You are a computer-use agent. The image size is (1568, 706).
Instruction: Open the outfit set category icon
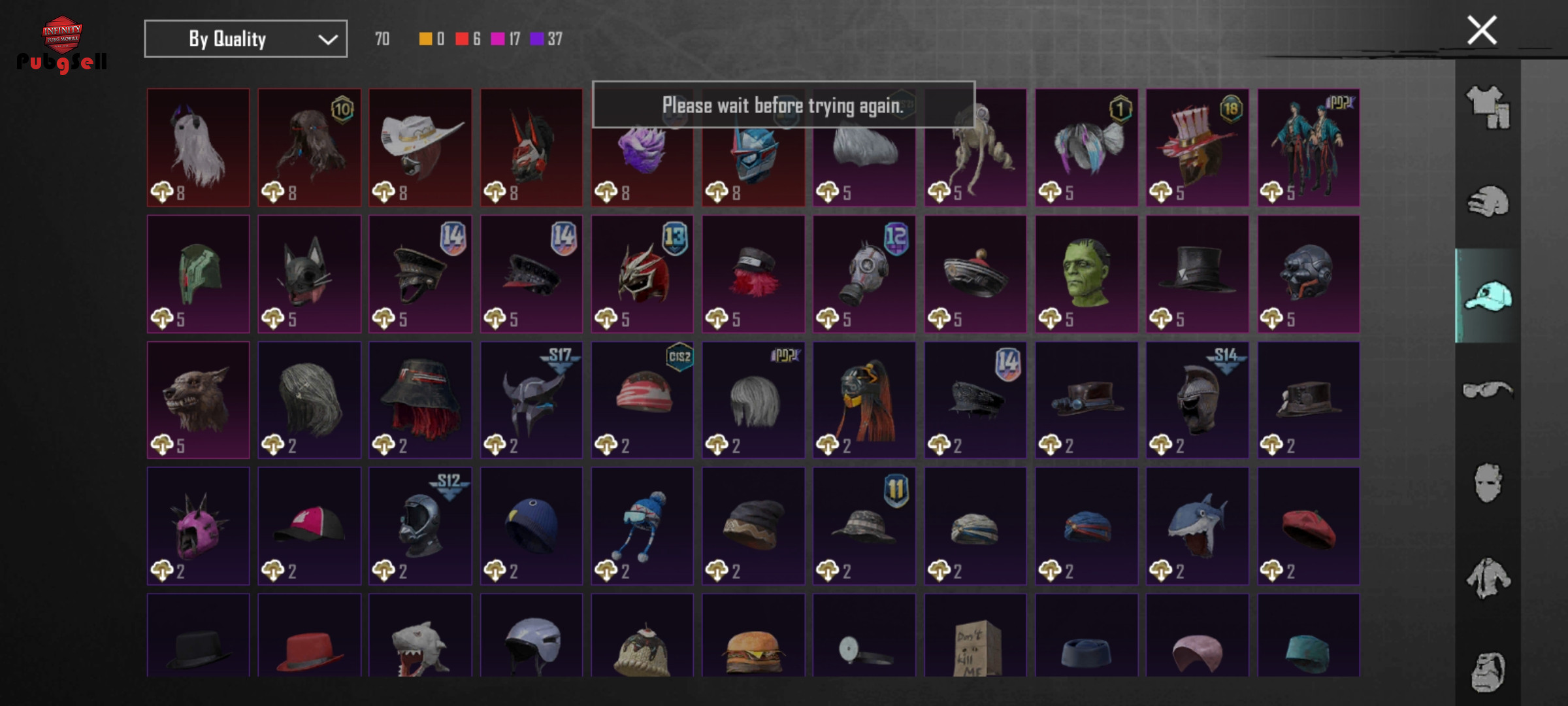click(1488, 107)
